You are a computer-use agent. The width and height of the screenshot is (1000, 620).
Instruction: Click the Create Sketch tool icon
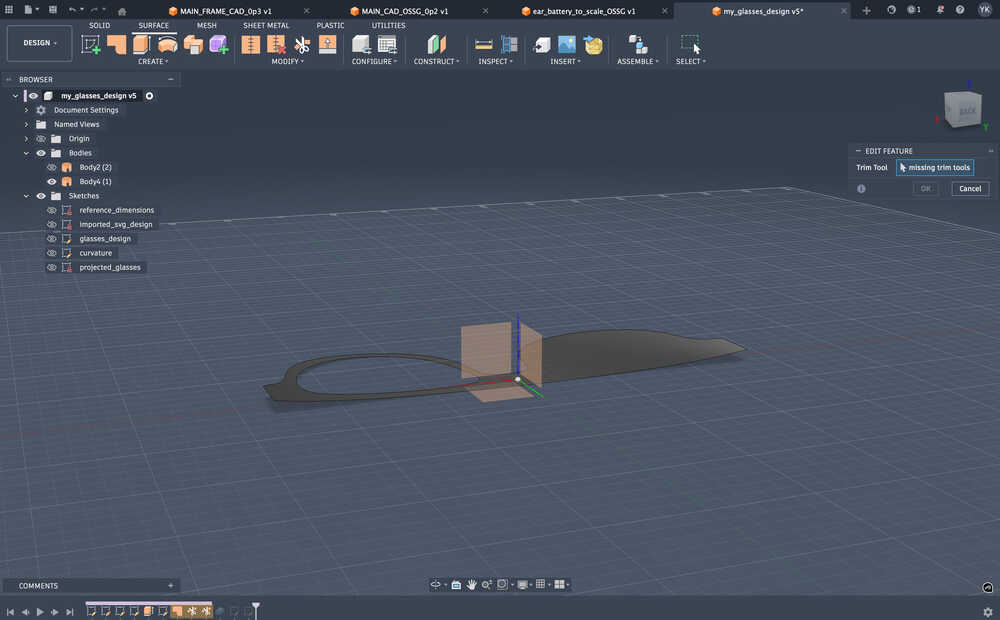click(91, 45)
